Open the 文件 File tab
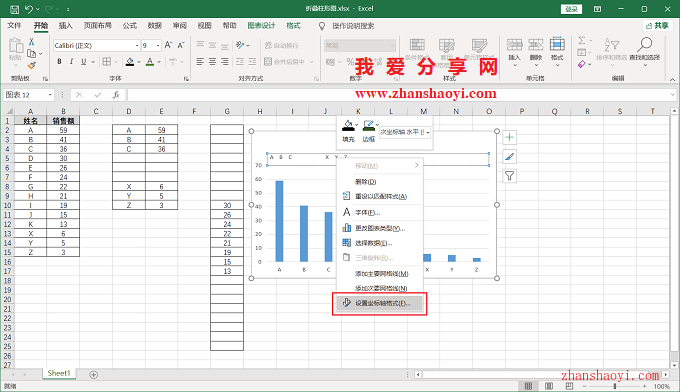680x392 pixels. [14, 26]
